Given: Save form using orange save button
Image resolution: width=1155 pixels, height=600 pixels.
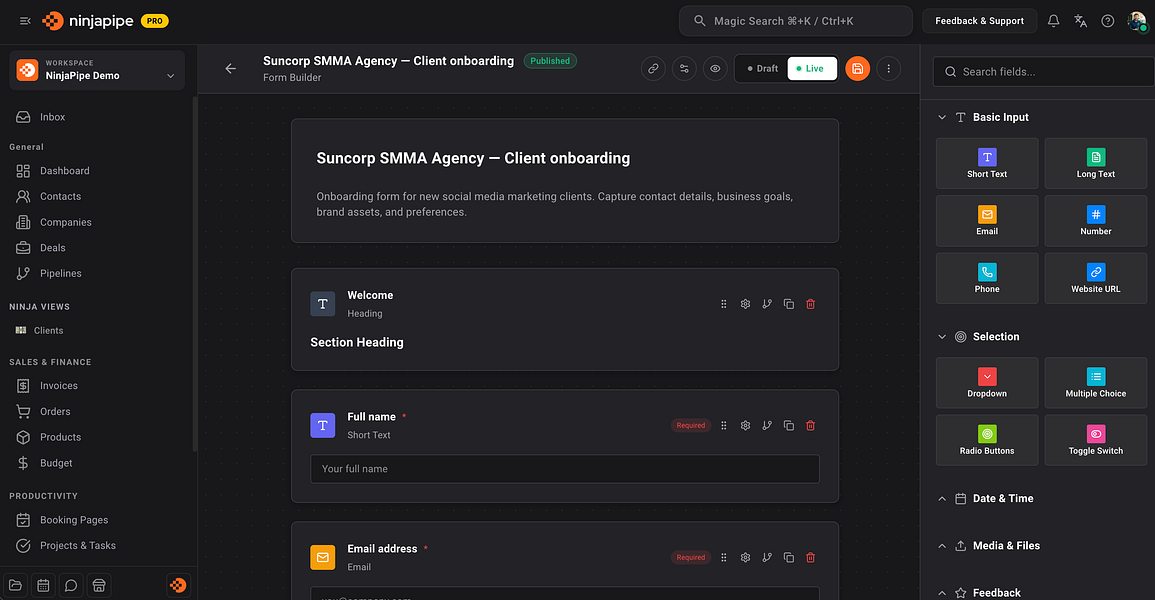Looking at the screenshot, I should click(x=857, y=68).
